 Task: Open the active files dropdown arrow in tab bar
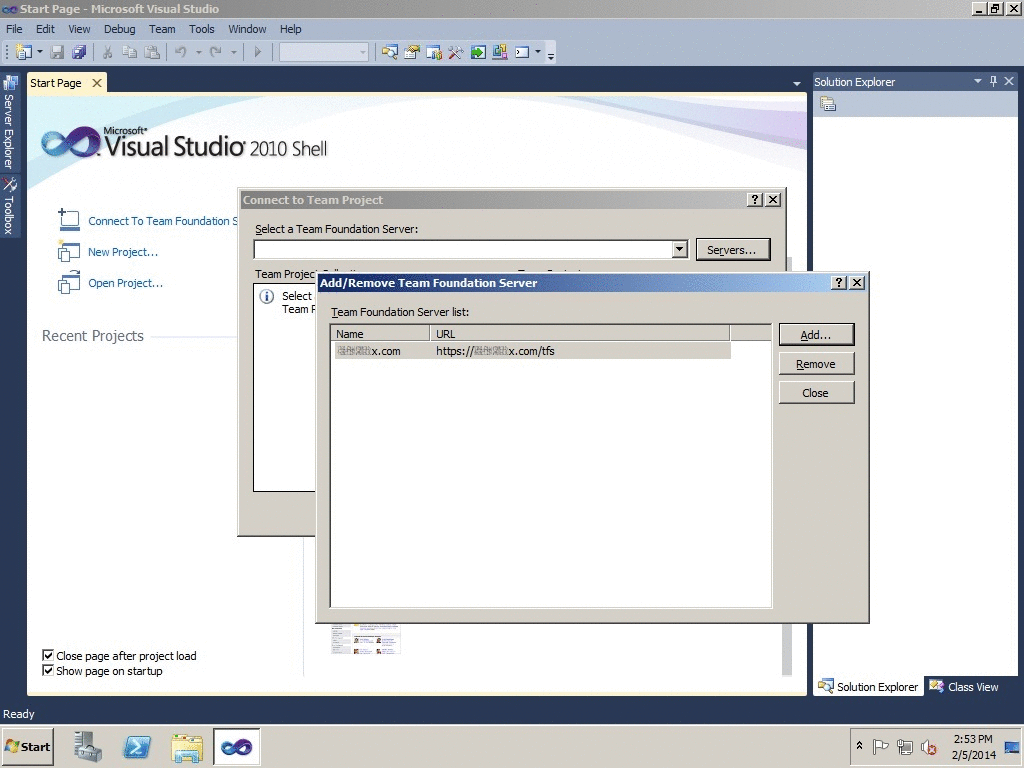click(797, 84)
